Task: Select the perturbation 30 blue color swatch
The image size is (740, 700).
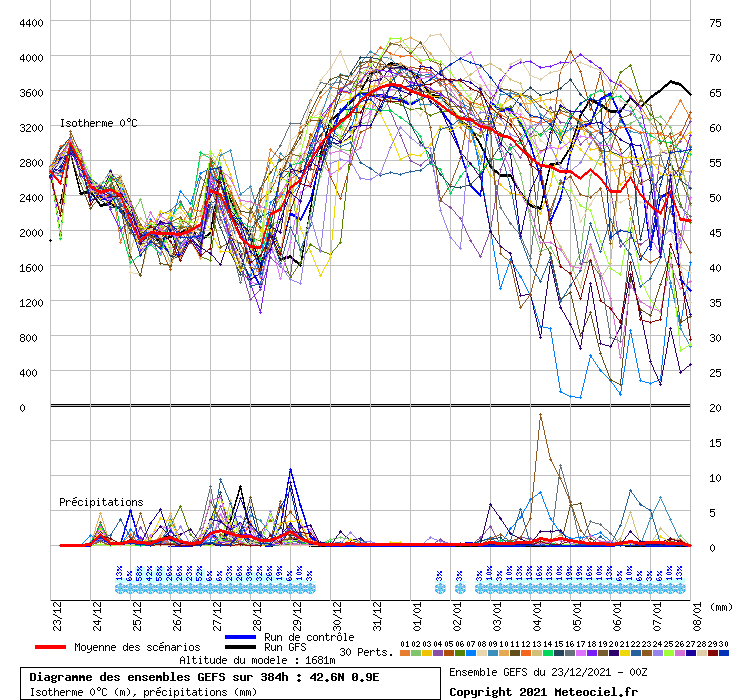Action: point(723,653)
